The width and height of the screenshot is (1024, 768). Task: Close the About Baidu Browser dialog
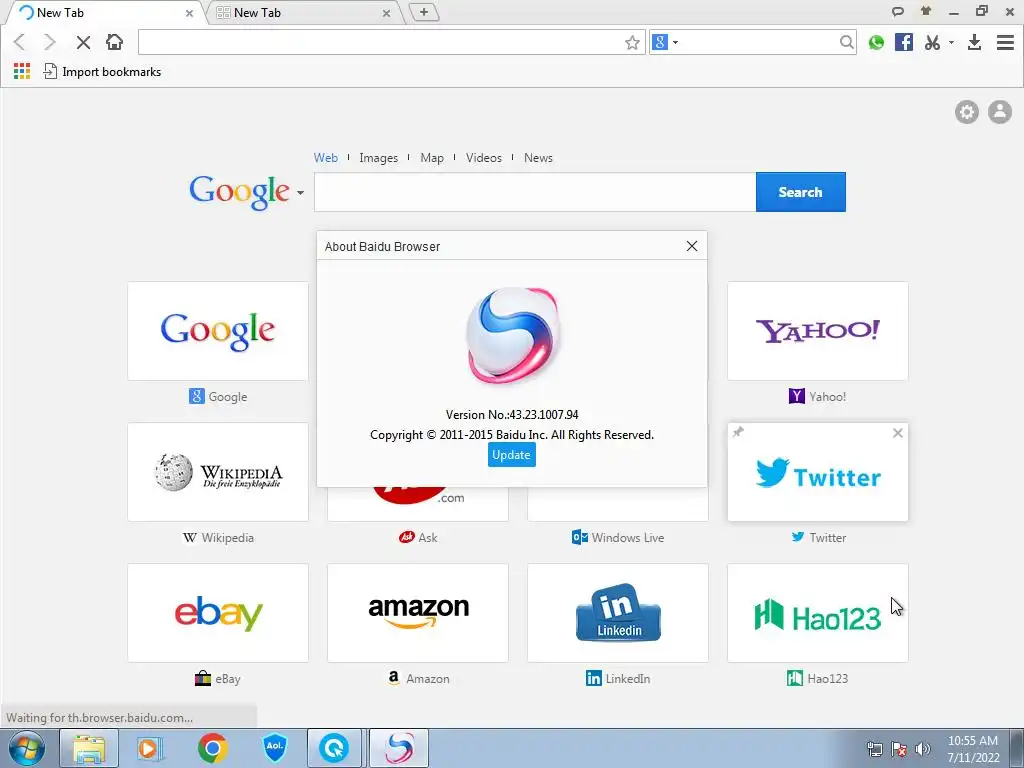pos(692,246)
